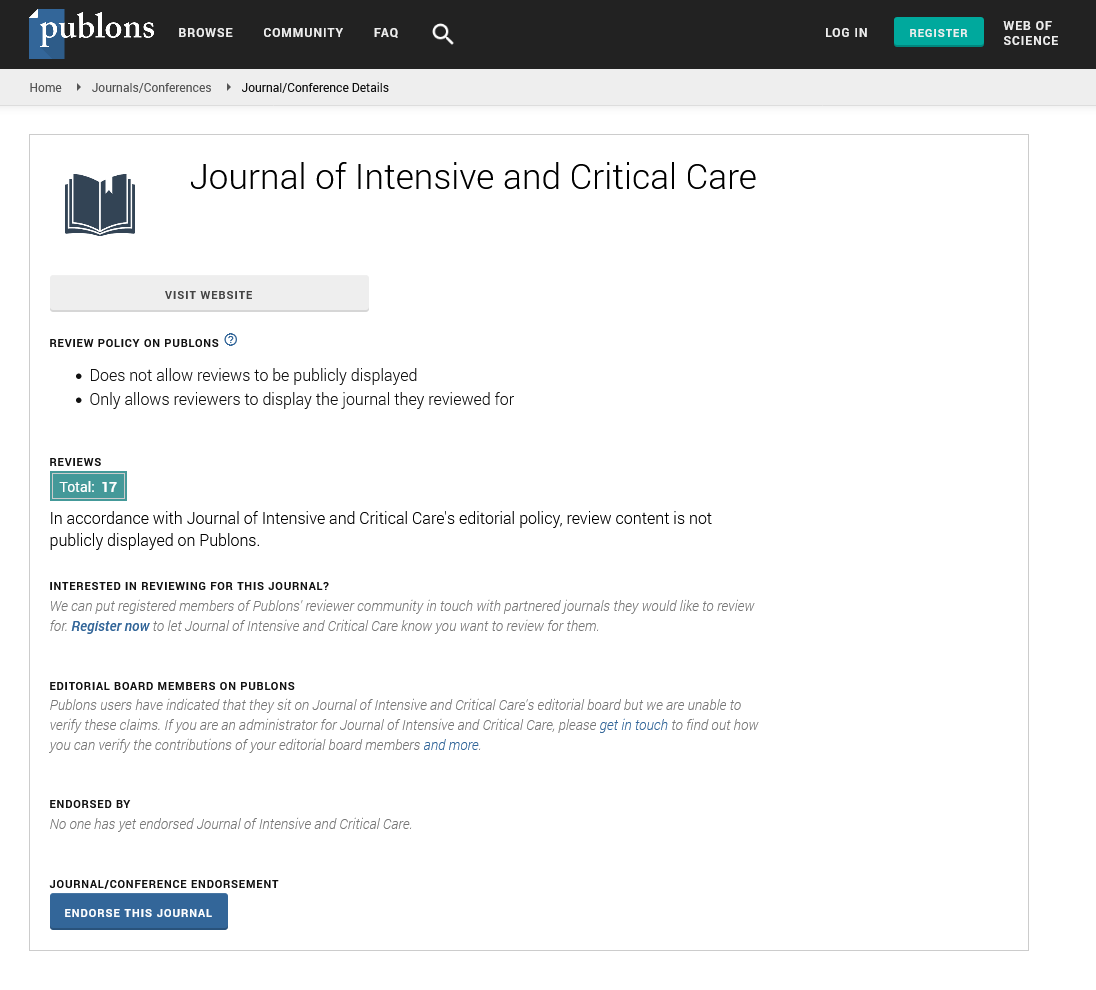Viewport: 1096px width, 990px height.
Task: Click the review policy help icon
Action: point(231,340)
